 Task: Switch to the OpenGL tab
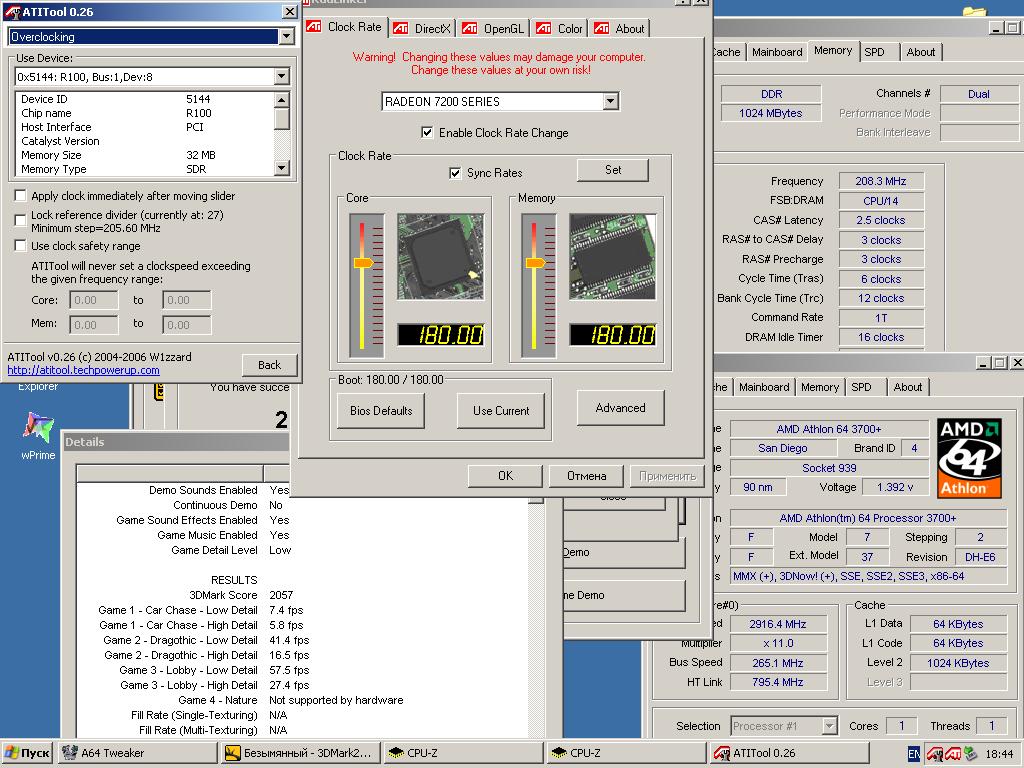pos(494,28)
